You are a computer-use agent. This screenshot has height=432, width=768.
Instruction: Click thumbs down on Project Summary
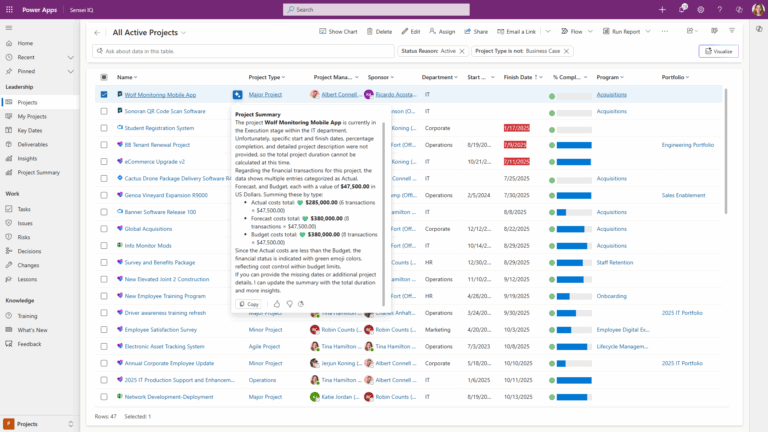289,304
